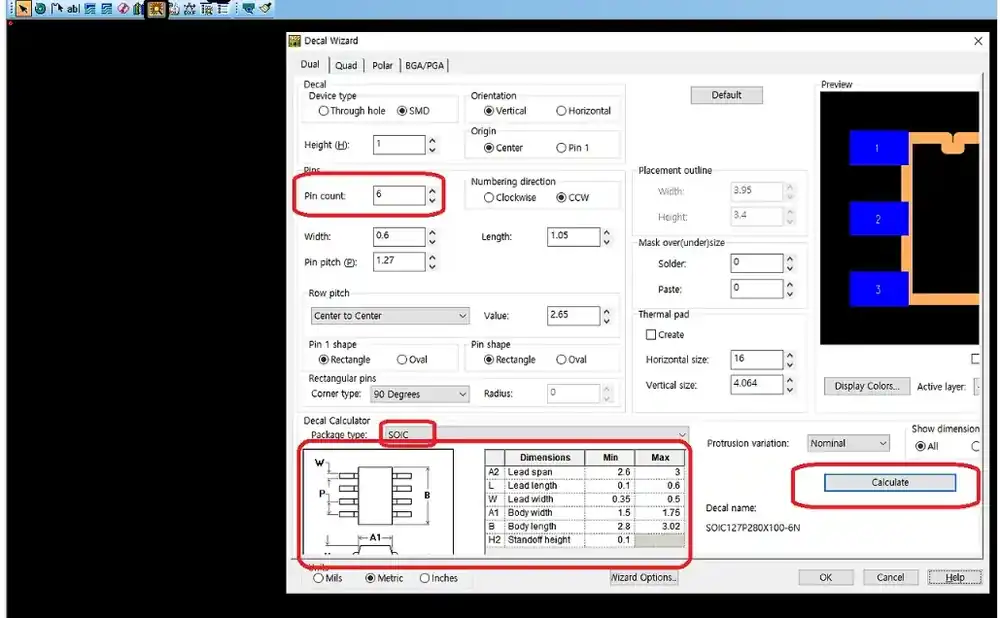
Task: Click the first blue copper shape icon
Action: click(x=90, y=8)
